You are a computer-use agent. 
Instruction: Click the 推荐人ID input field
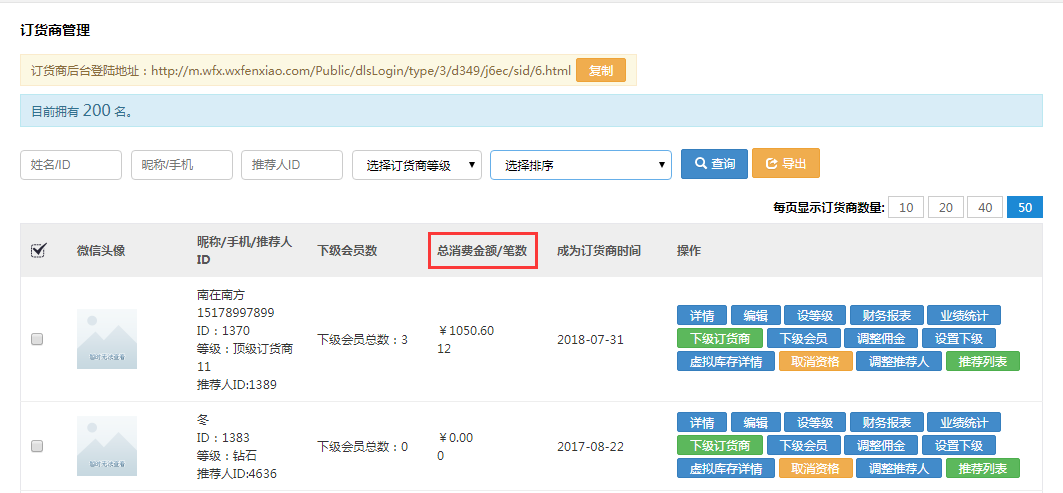(x=292, y=165)
